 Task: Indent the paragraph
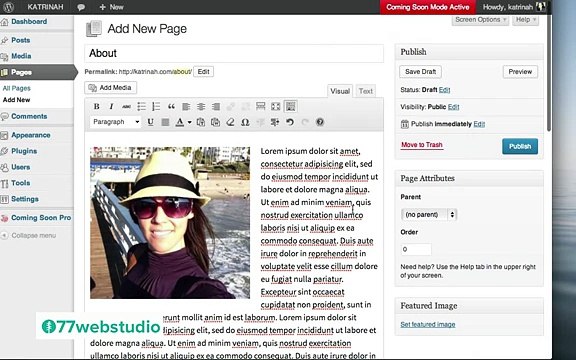coord(275,122)
